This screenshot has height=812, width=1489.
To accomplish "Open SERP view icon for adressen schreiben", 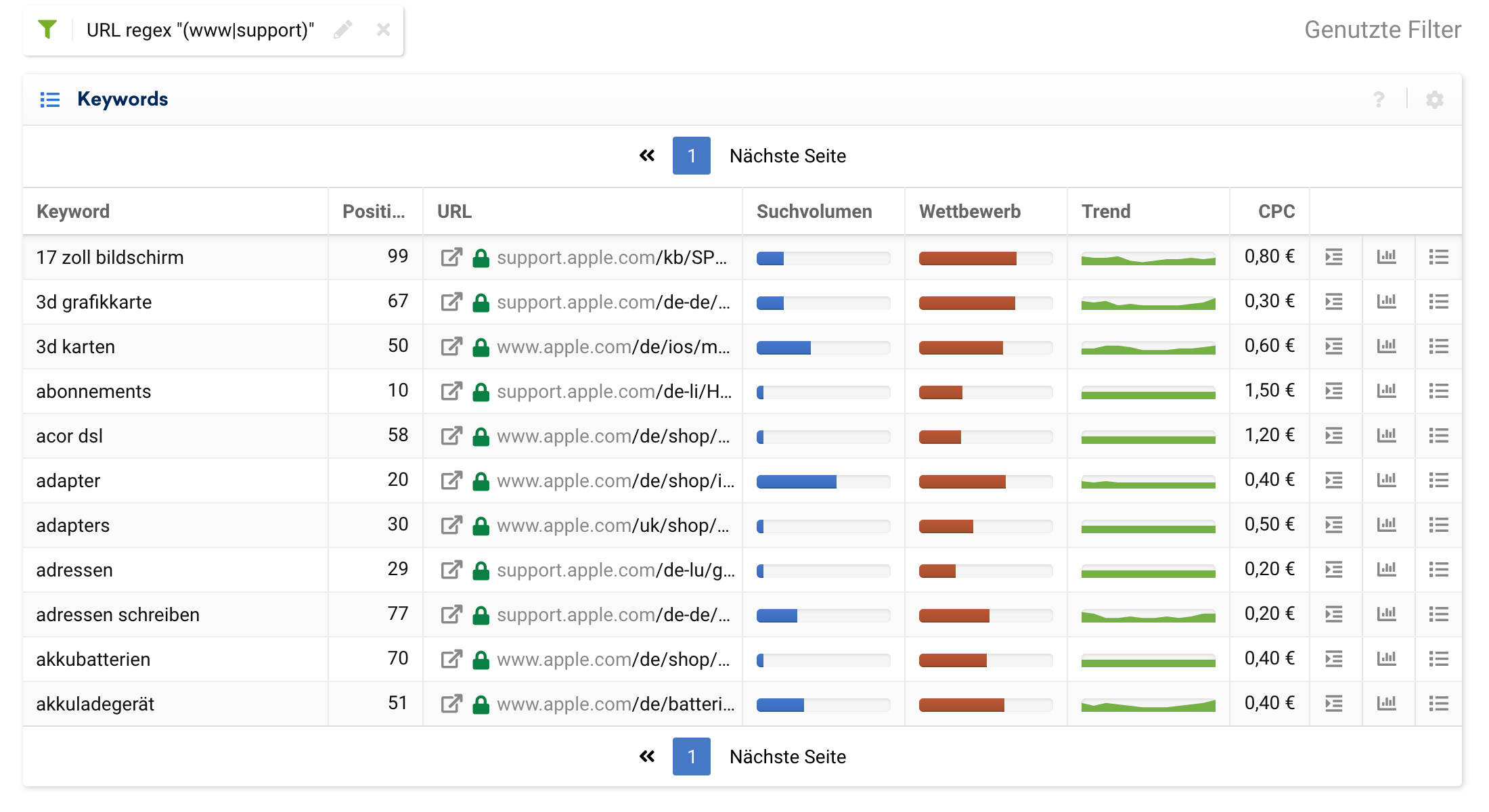I will click(x=1334, y=614).
